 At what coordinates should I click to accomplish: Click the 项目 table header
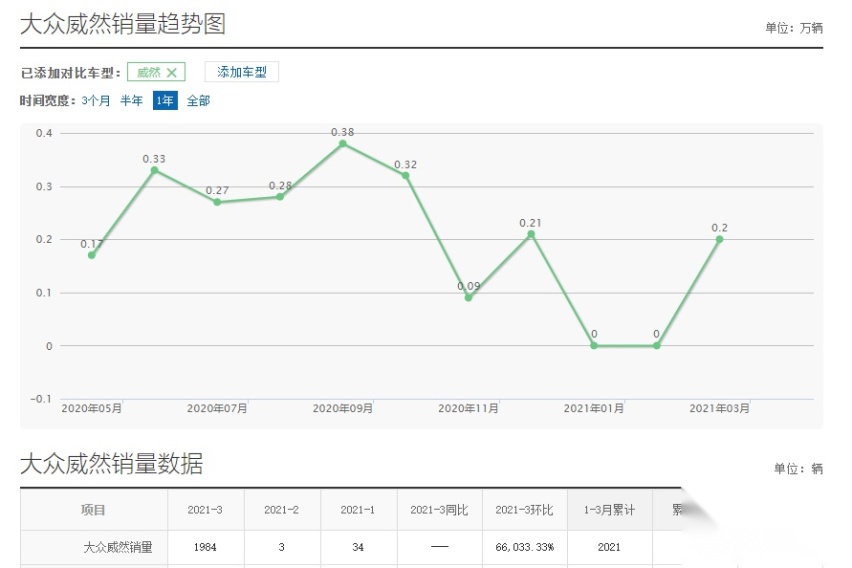pyautogui.click(x=93, y=510)
